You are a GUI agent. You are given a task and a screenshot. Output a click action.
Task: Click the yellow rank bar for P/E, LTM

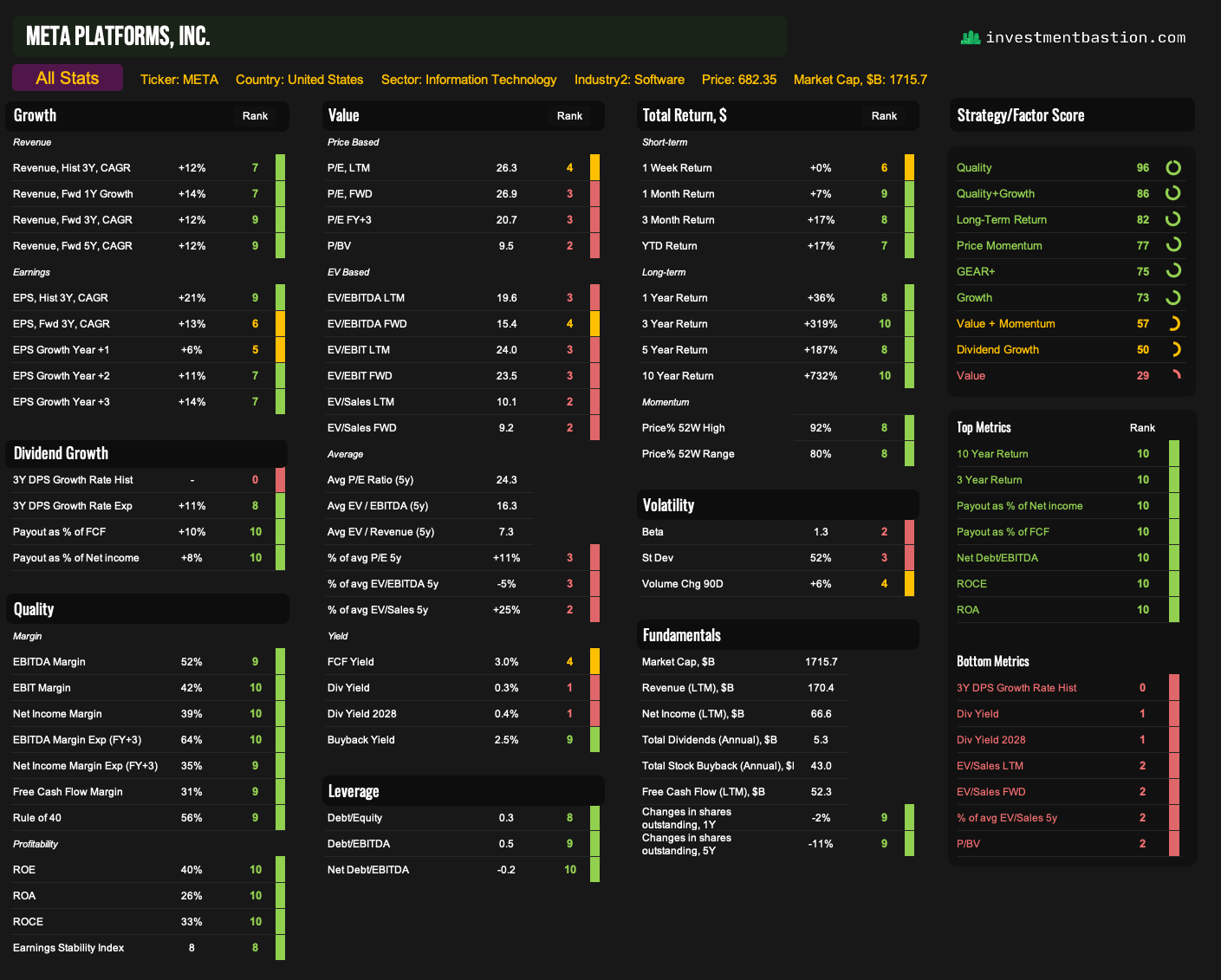tap(594, 167)
